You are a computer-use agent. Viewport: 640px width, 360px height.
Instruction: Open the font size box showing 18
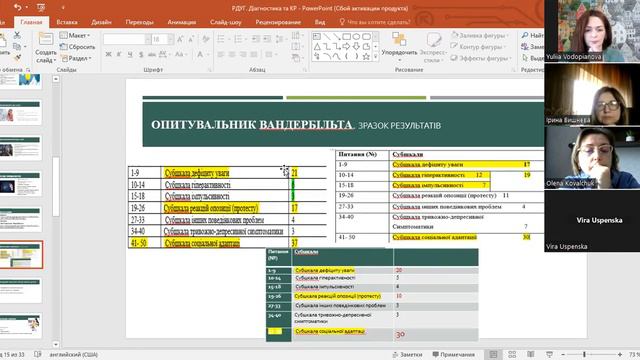click(162, 39)
